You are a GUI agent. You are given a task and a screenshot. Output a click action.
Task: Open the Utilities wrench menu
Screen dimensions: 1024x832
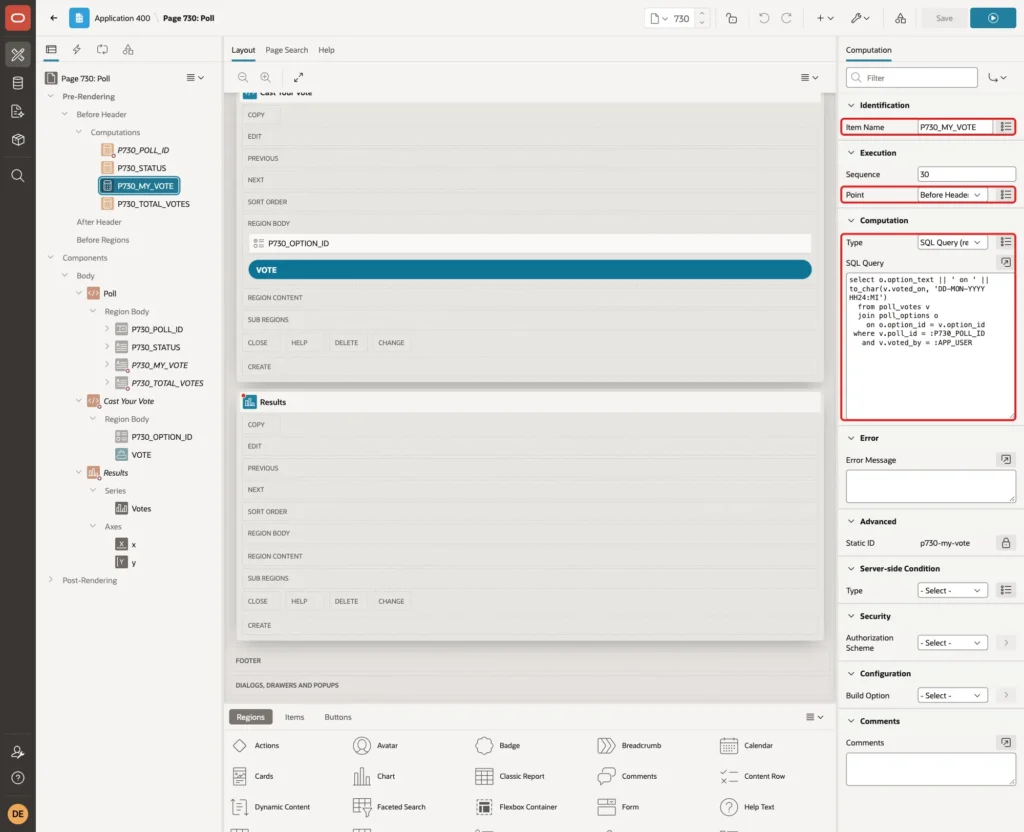tap(860, 18)
